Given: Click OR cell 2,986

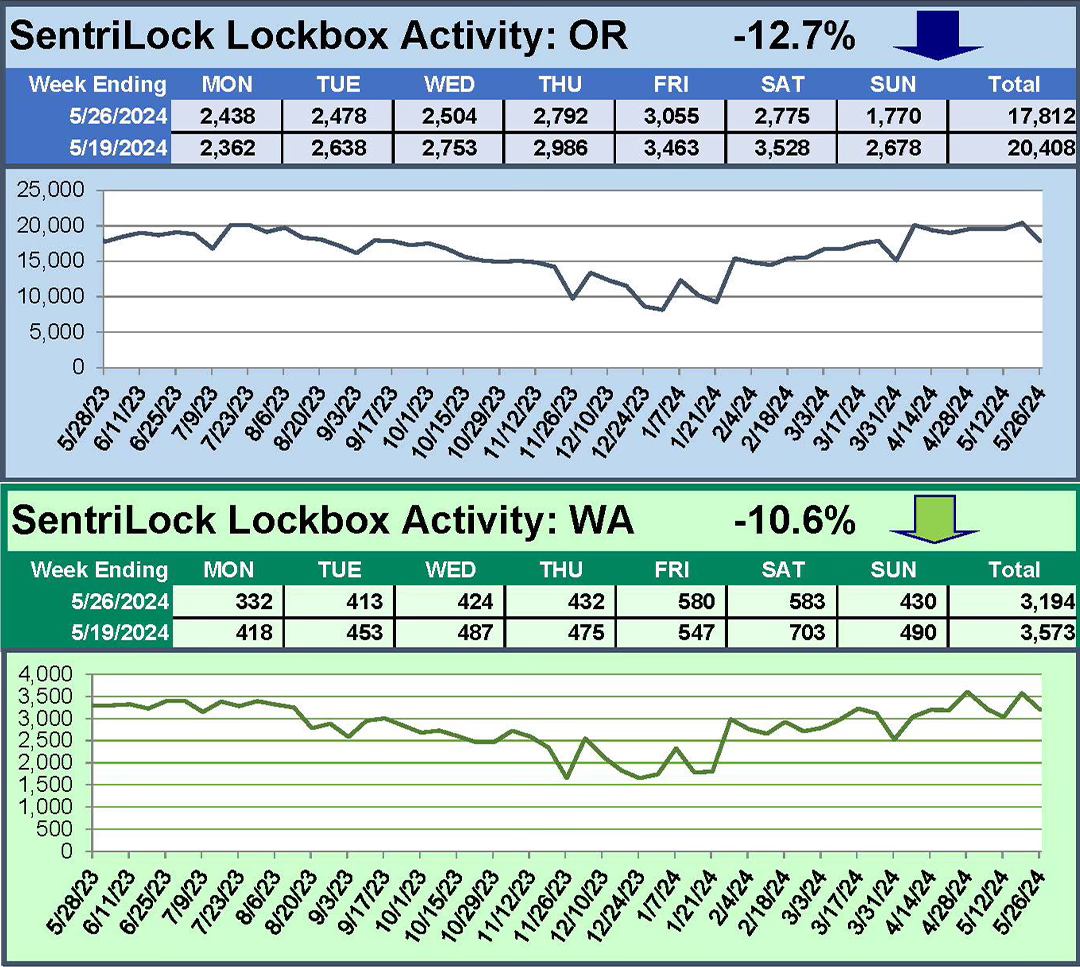Looking at the screenshot, I should pos(561,148).
